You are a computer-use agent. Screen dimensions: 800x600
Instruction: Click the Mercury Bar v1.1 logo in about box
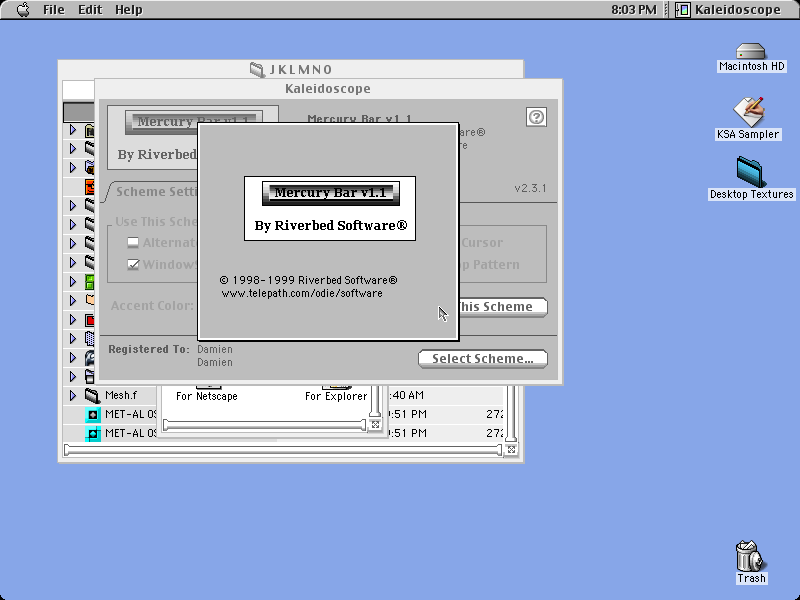click(331, 193)
